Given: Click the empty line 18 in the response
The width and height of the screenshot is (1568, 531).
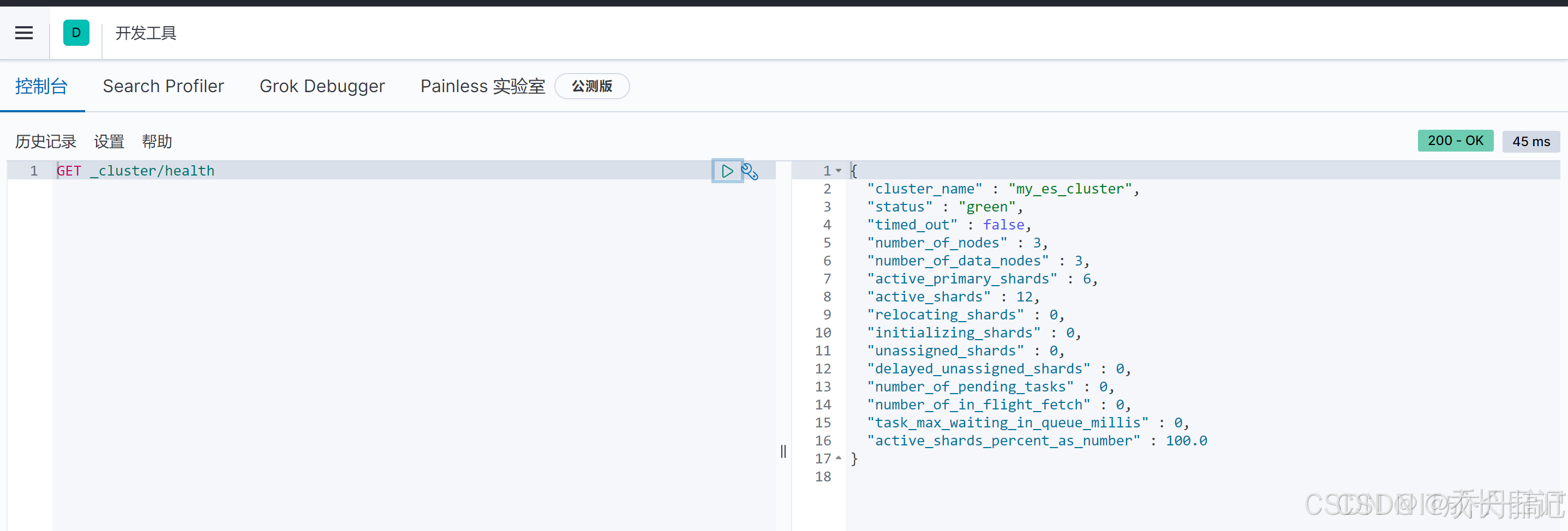Looking at the screenshot, I should point(823,476).
